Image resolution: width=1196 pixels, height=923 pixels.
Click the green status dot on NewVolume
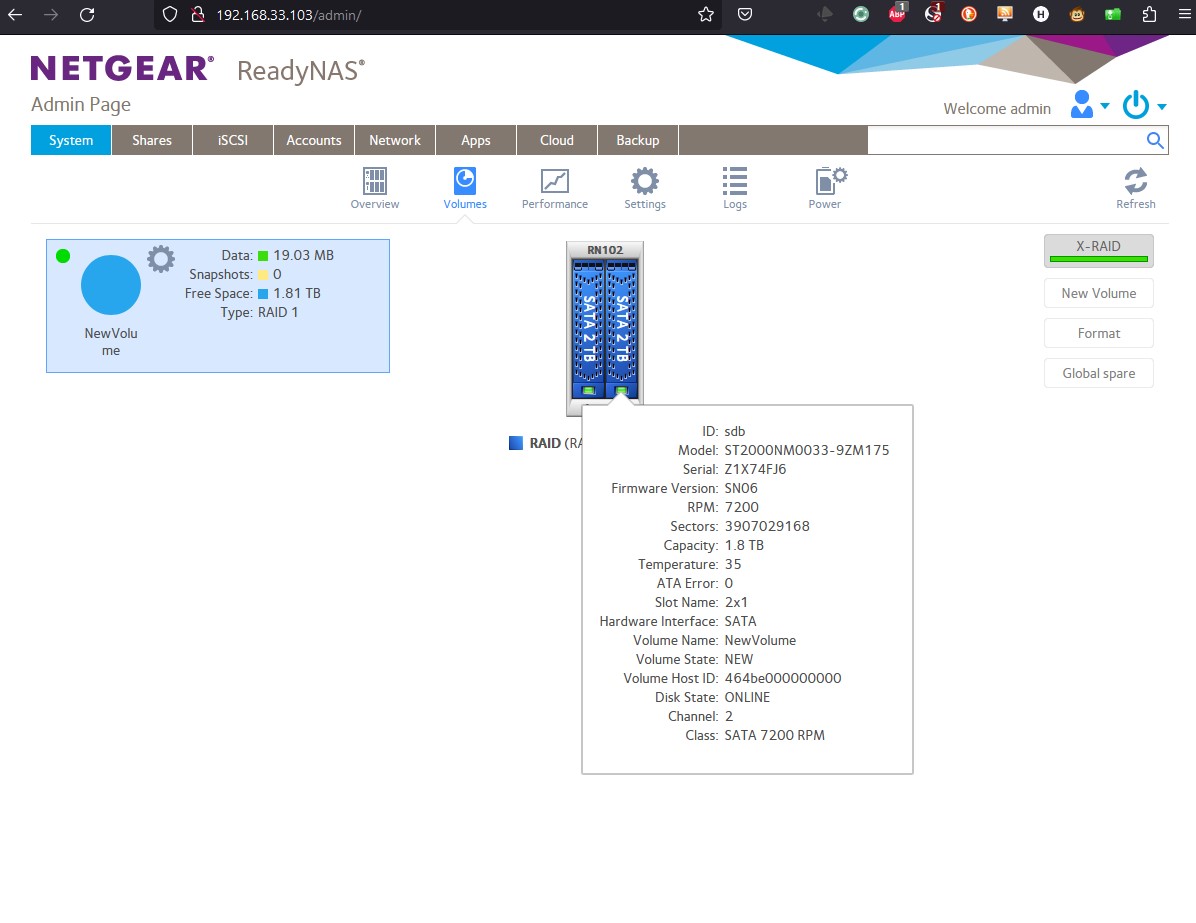[63, 256]
